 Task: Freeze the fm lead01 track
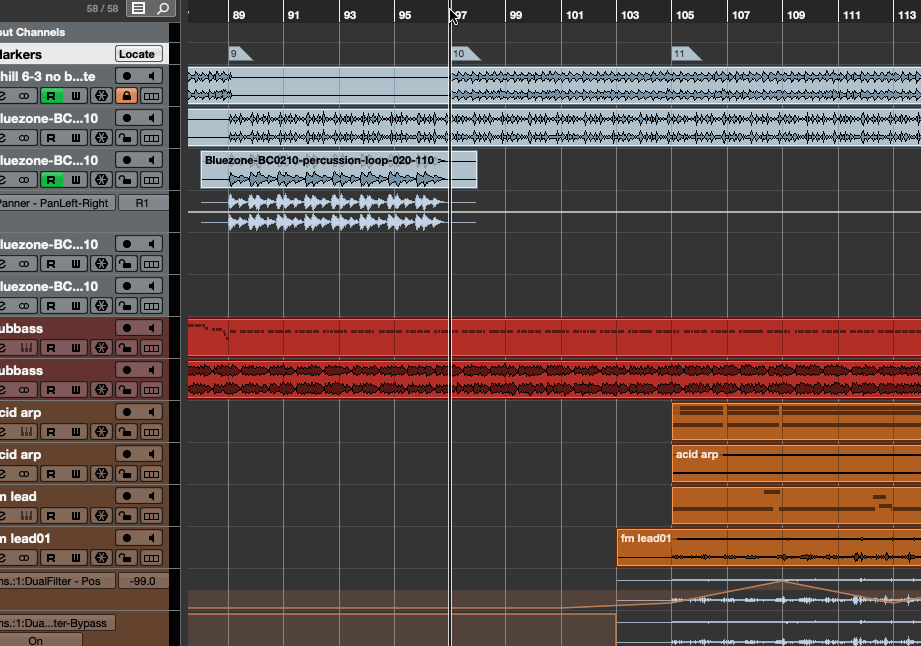(x=101, y=558)
